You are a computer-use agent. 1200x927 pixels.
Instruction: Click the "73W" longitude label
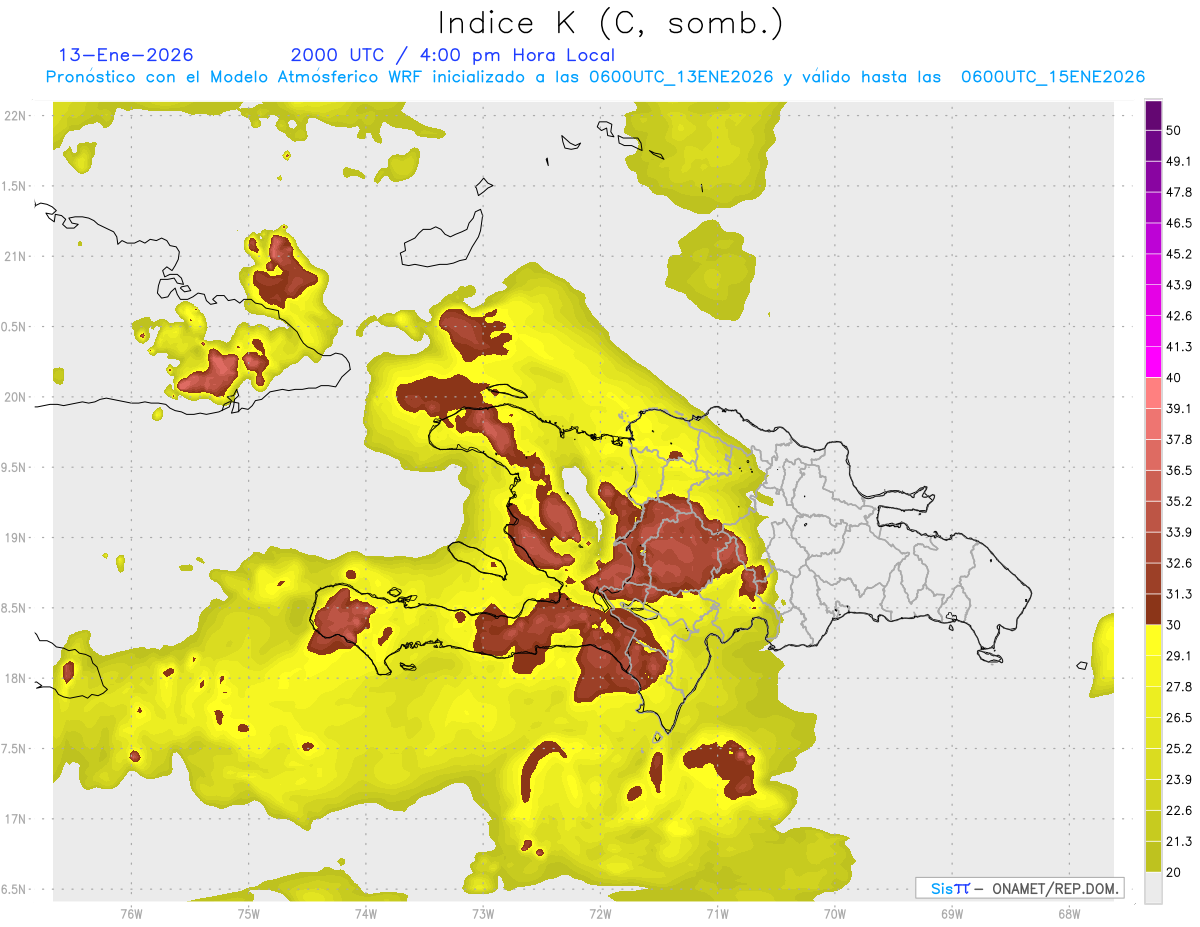pos(483,913)
